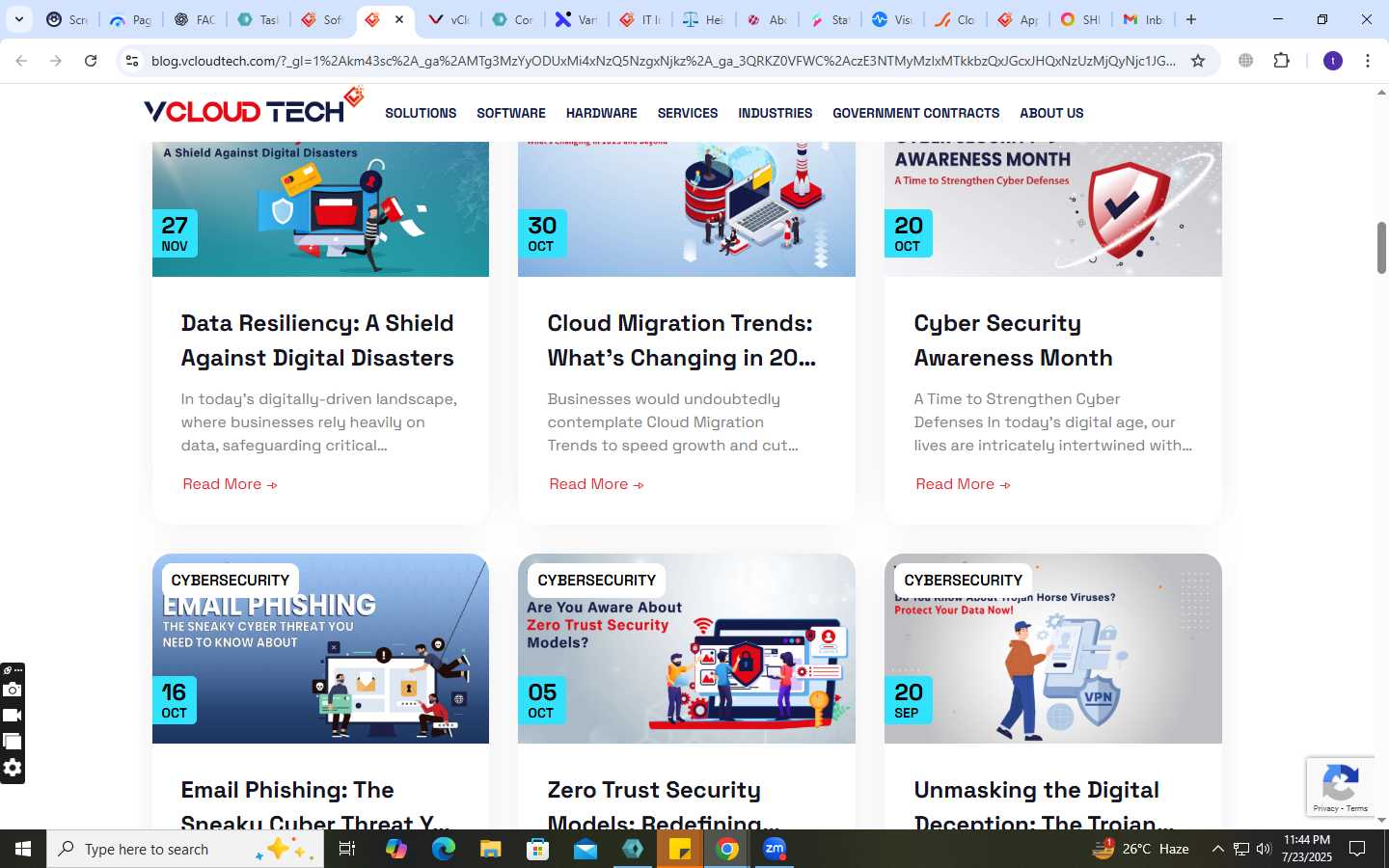Open Chrome three-dot menu

point(1368,61)
